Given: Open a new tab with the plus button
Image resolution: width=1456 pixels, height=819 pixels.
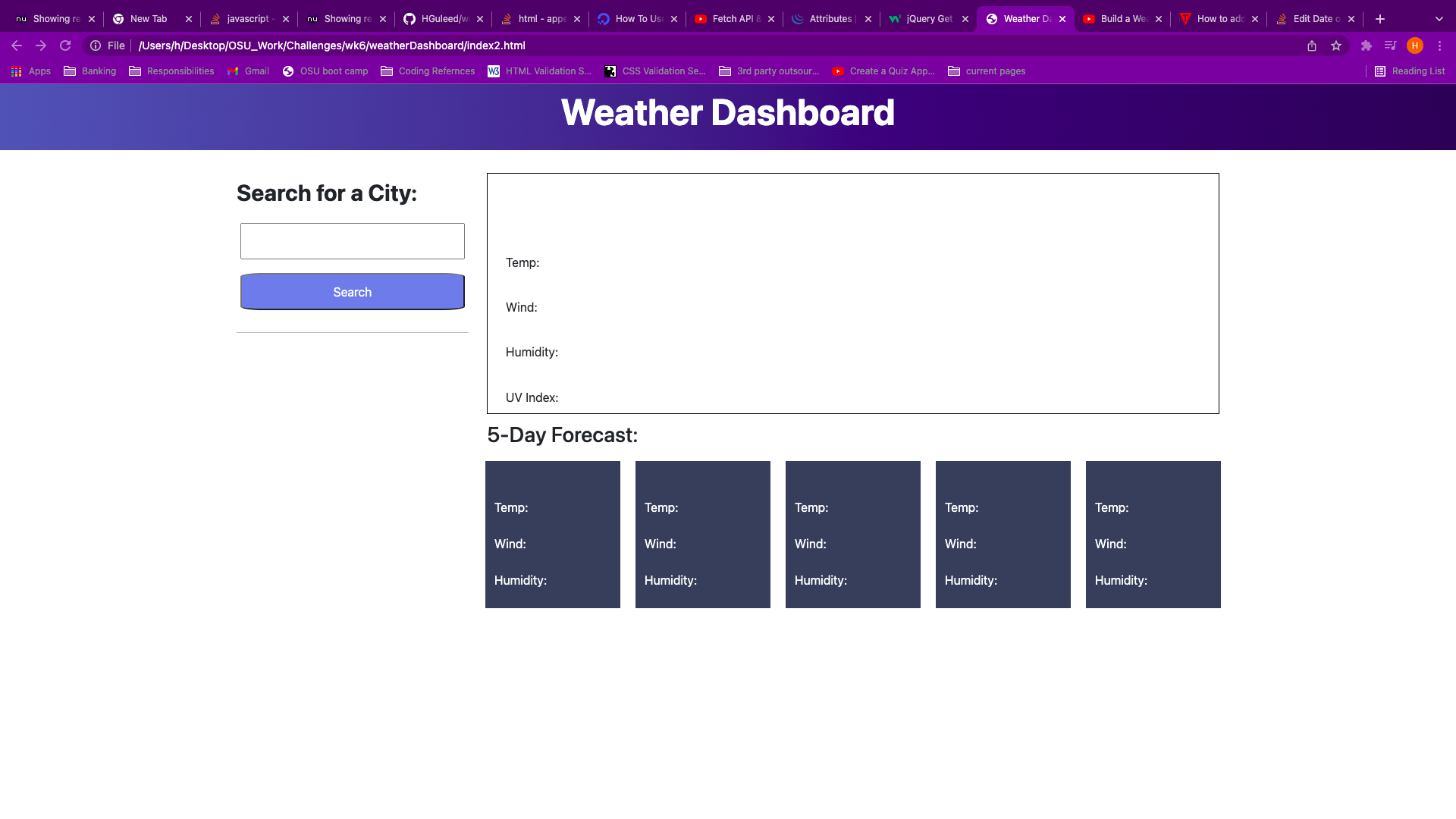Looking at the screenshot, I should [x=1379, y=18].
